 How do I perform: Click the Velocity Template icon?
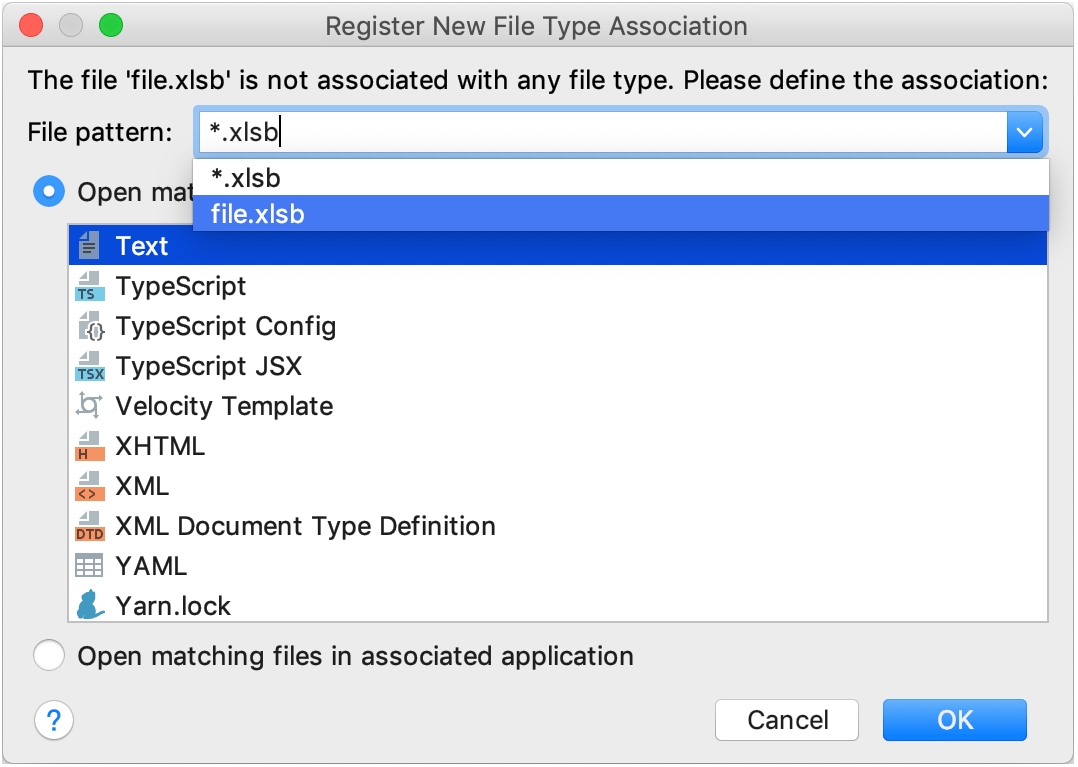pos(89,406)
